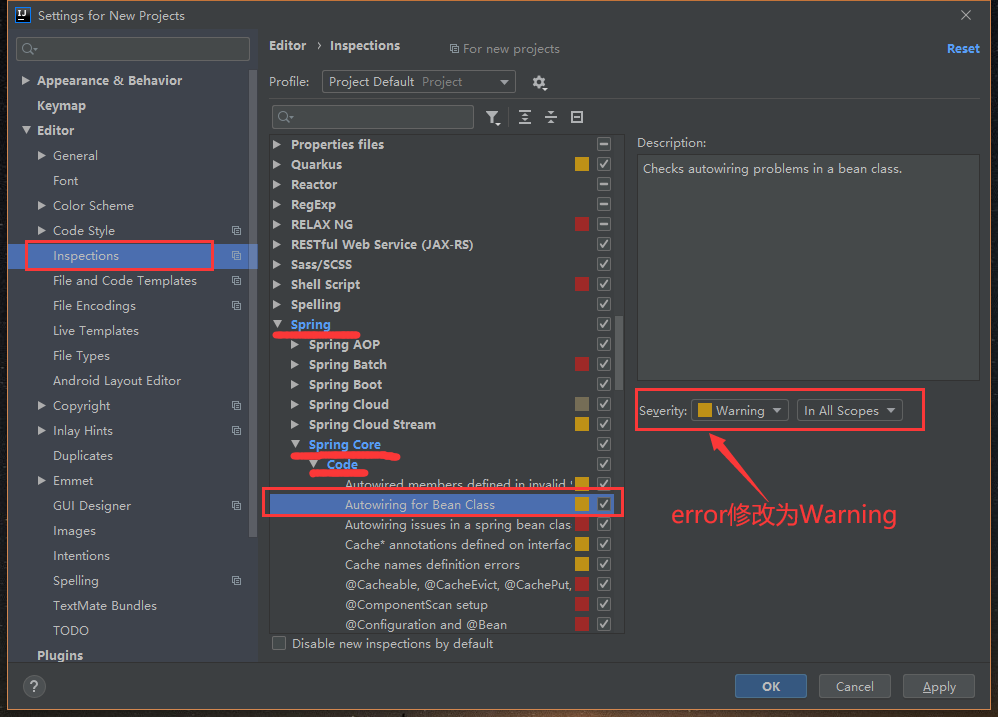
Task: Click severity color swatch for Quarkus
Action: pyautogui.click(x=582, y=164)
